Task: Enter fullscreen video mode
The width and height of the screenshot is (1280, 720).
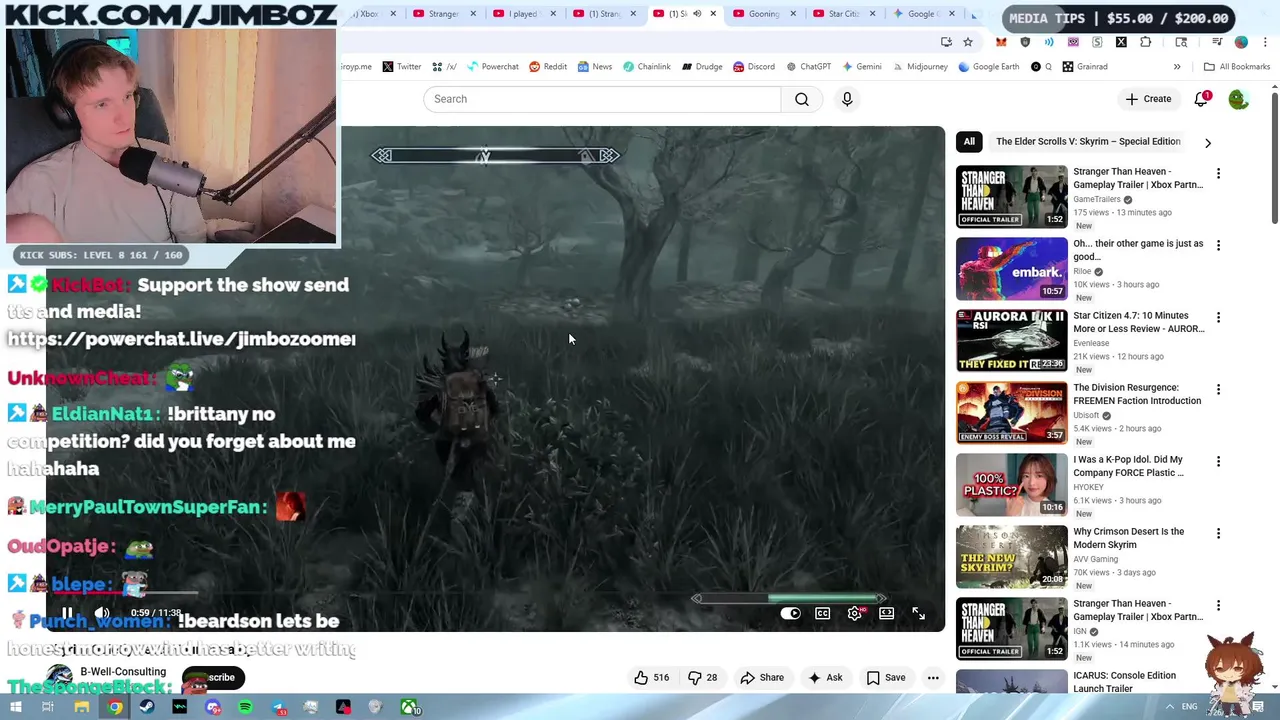Action: click(918, 613)
